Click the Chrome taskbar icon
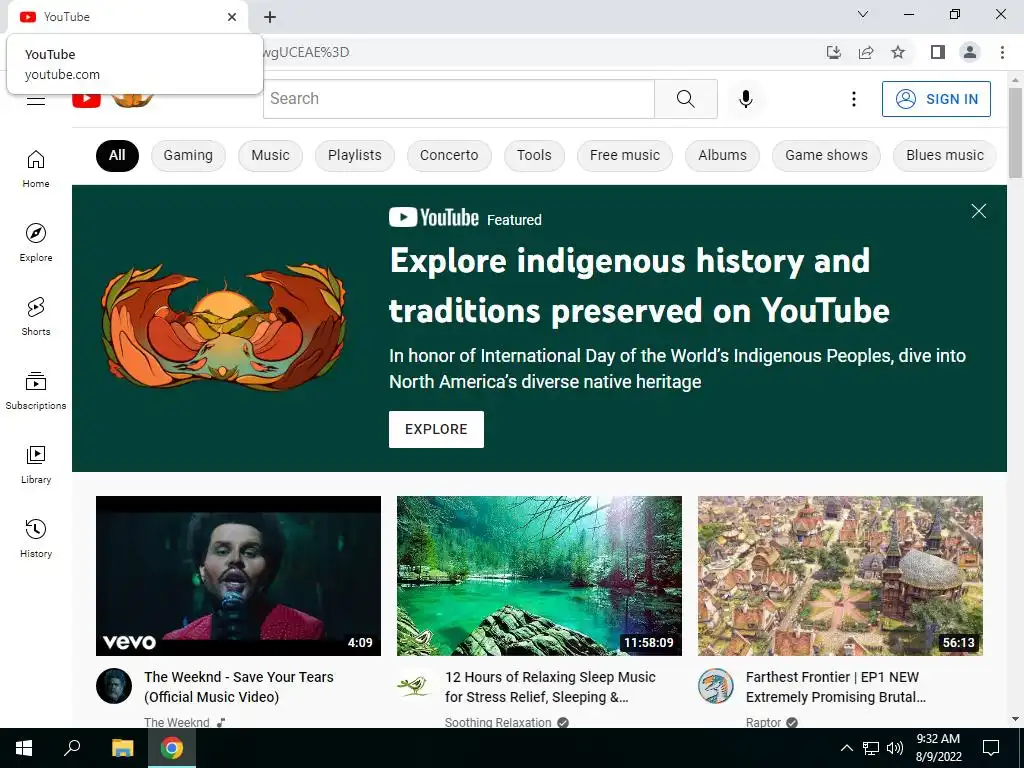 point(172,748)
